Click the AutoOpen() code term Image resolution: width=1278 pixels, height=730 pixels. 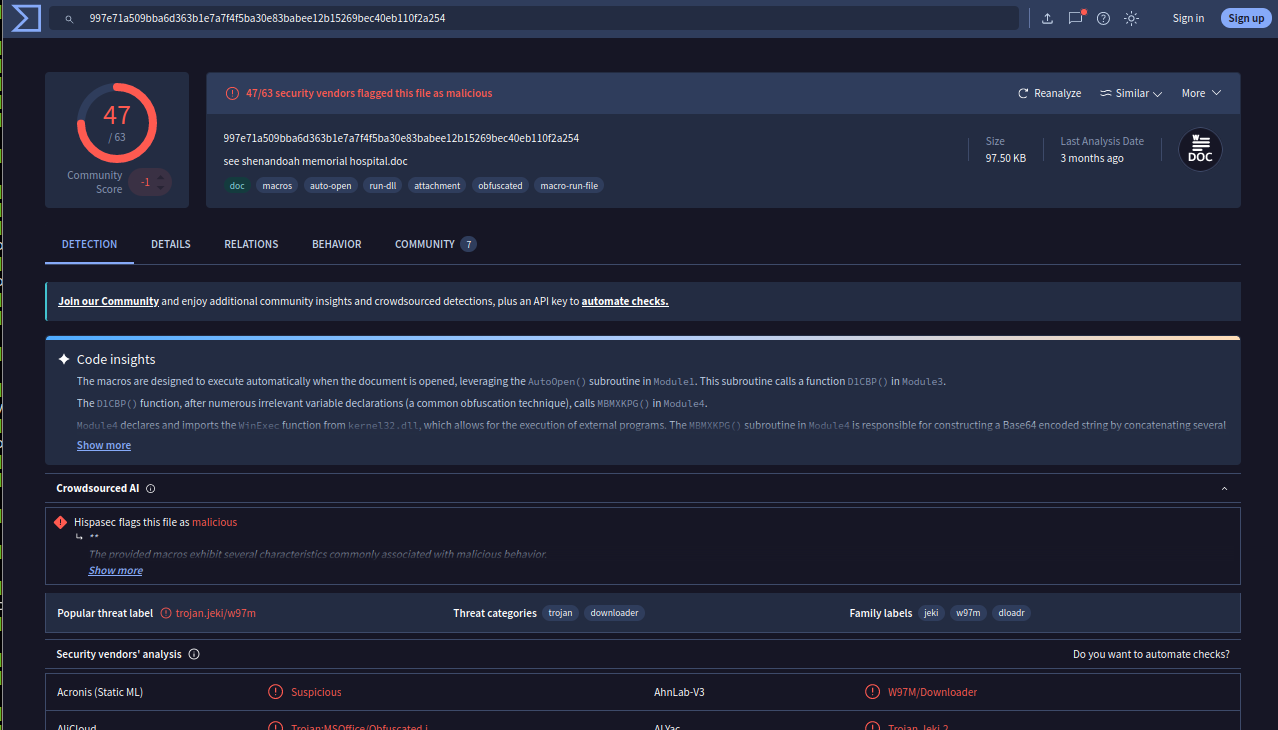[557, 382]
